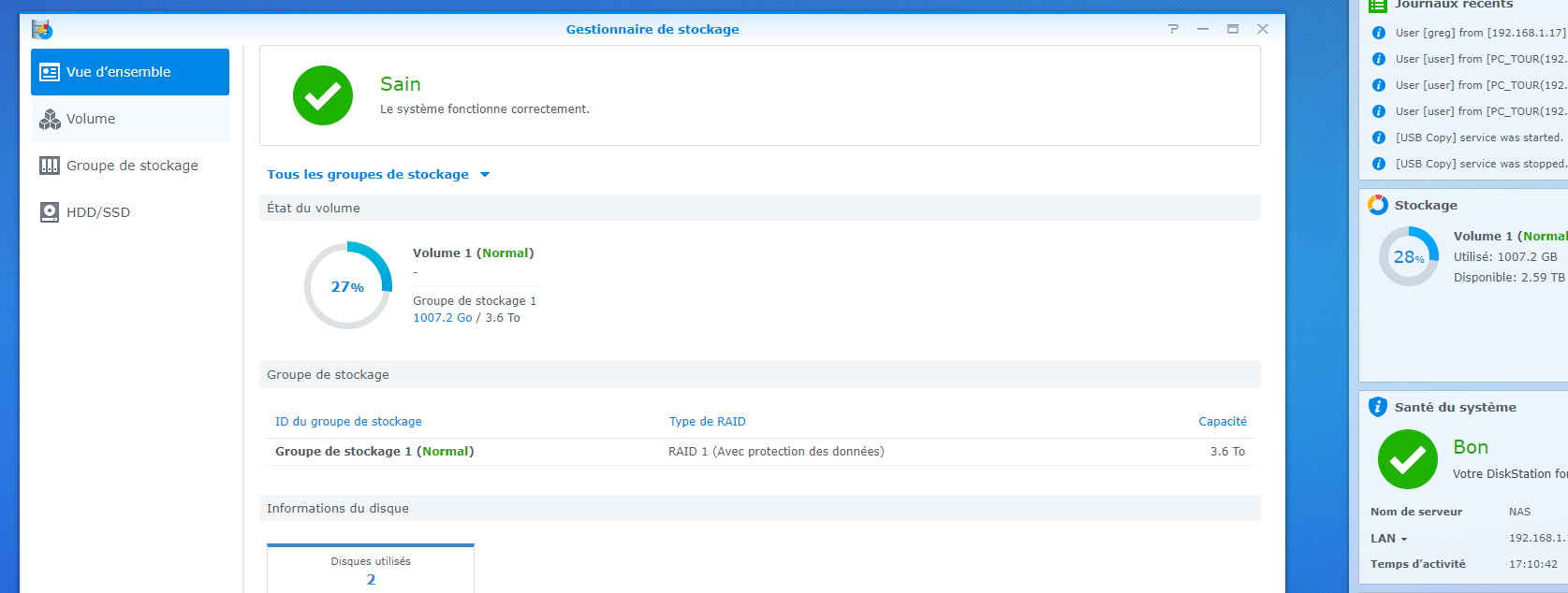Open the help question mark button
The height and width of the screenshot is (593, 1568).
[1173, 29]
